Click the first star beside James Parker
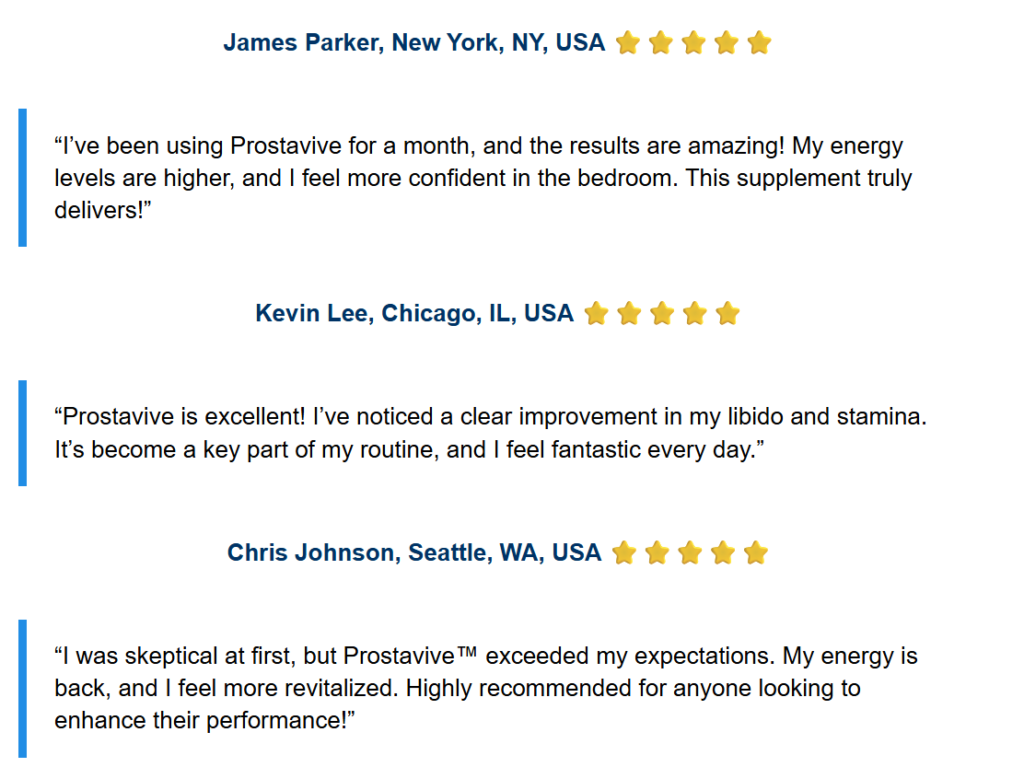The height and width of the screenshot is (767, 1024). click(628, 43)
